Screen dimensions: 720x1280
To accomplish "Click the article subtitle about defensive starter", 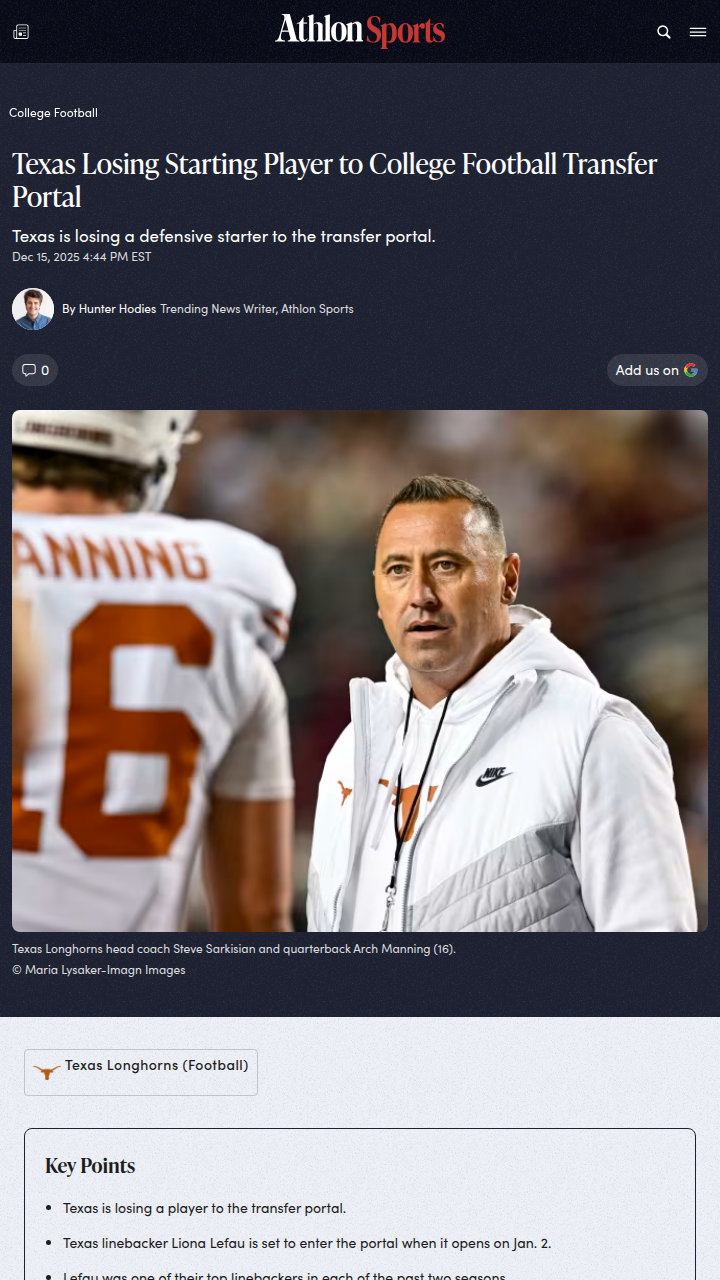I will point(223,237).
